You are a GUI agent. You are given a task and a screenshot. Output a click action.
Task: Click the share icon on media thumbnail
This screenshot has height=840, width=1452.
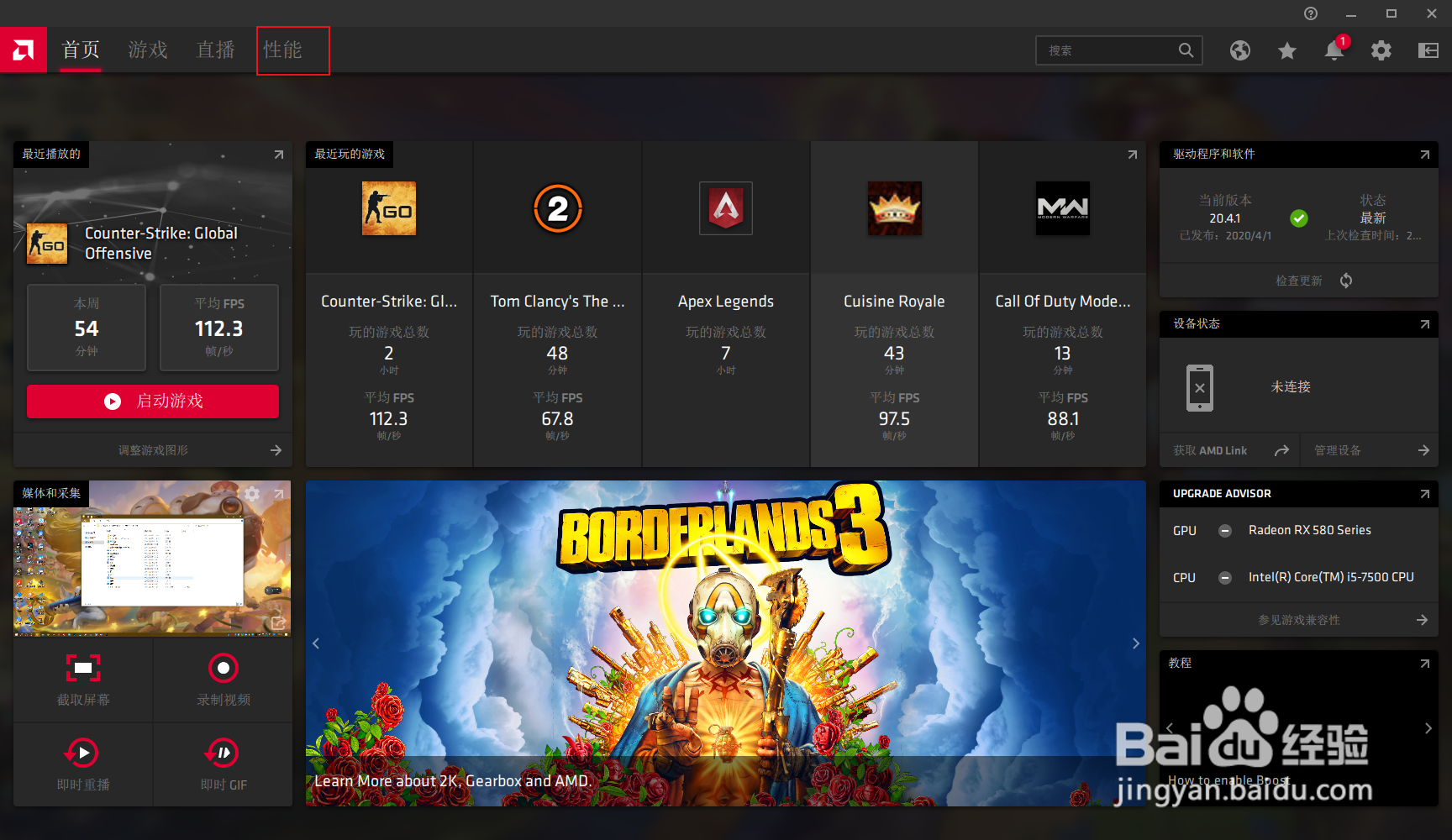pyautogui.click(x=277, y=622)
